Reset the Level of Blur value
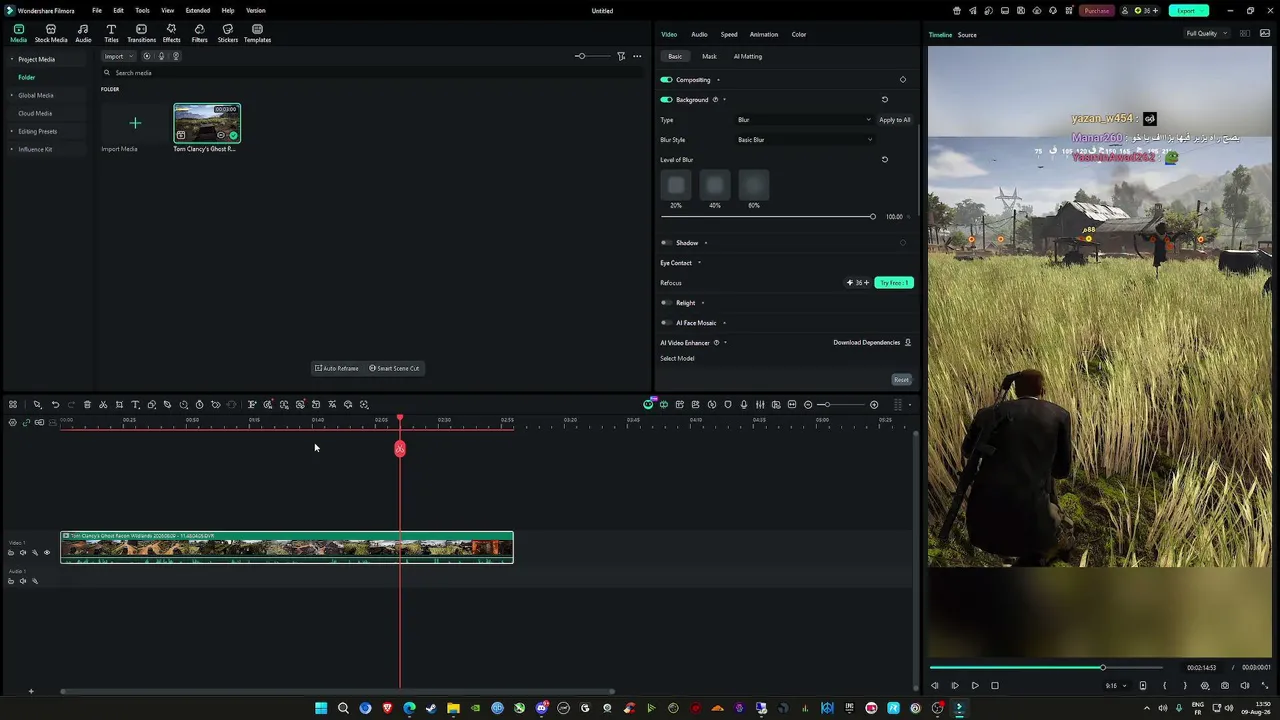The image size is (1280, 720). (x=884, y=160)
